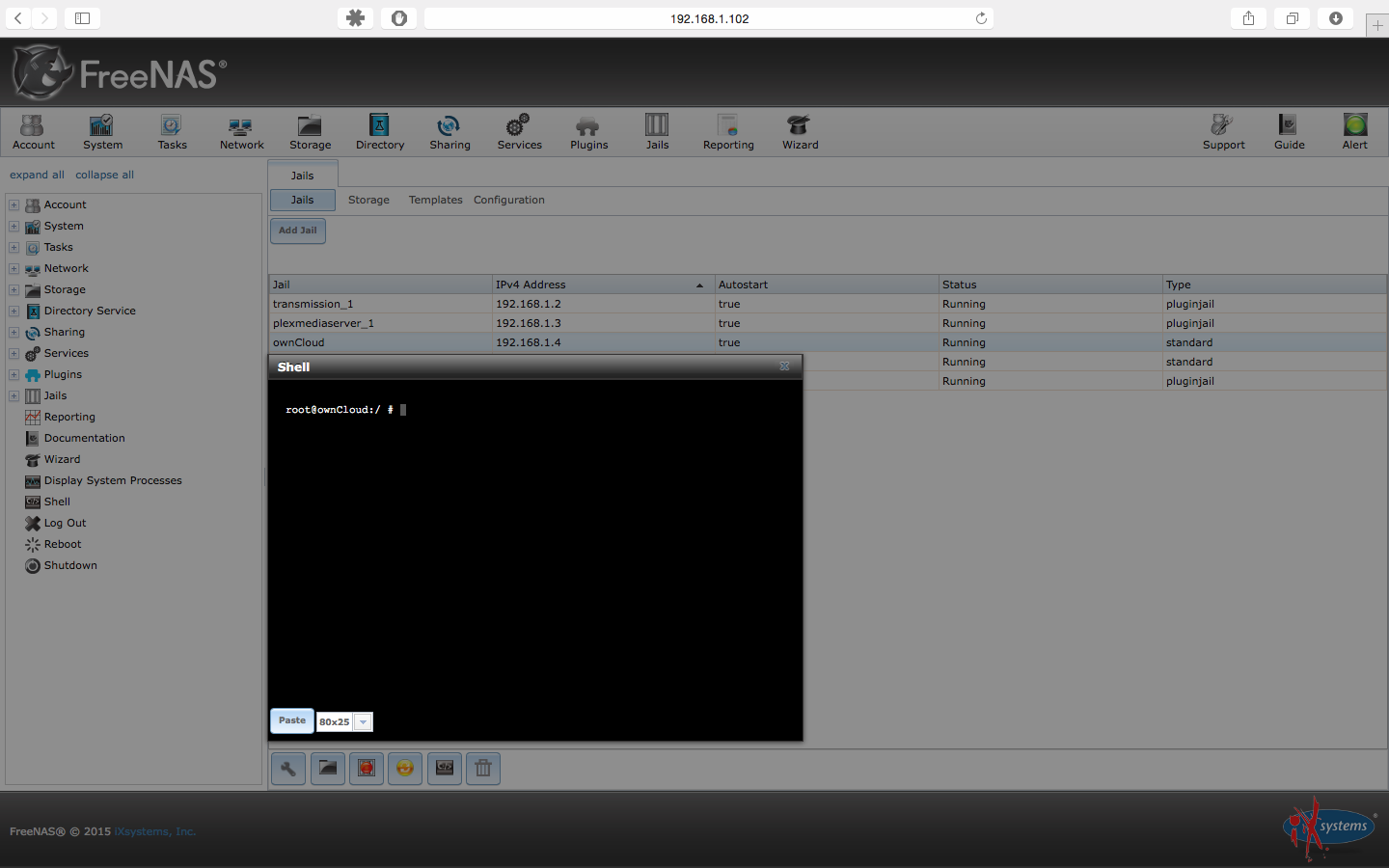Expand the Account tree node
The width and height of the screenshot is (1389, 868).
pos(14,204)
